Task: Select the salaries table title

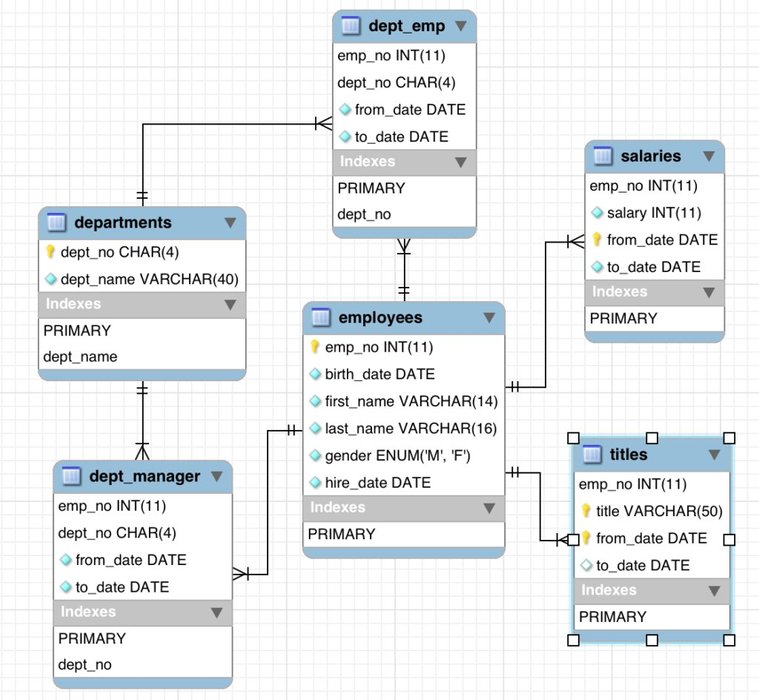Action: (651, 156)
